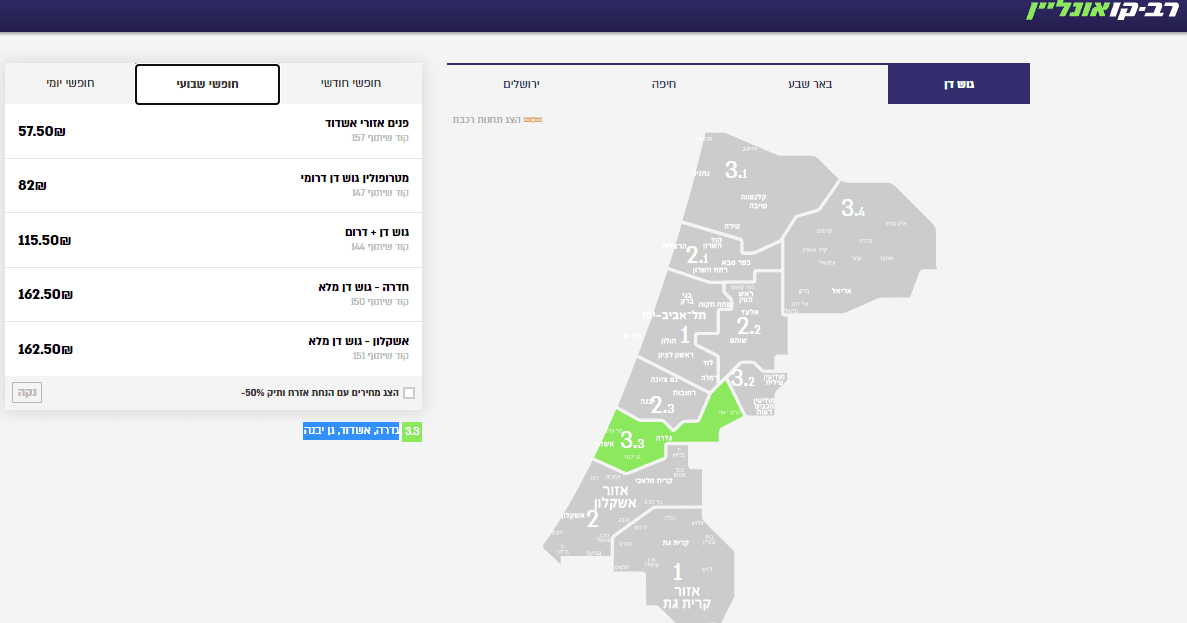This screenshot has width=1187, height=623.
Task: Toggle the 50% senior discount prices checkbox
Action: [409, 393]
